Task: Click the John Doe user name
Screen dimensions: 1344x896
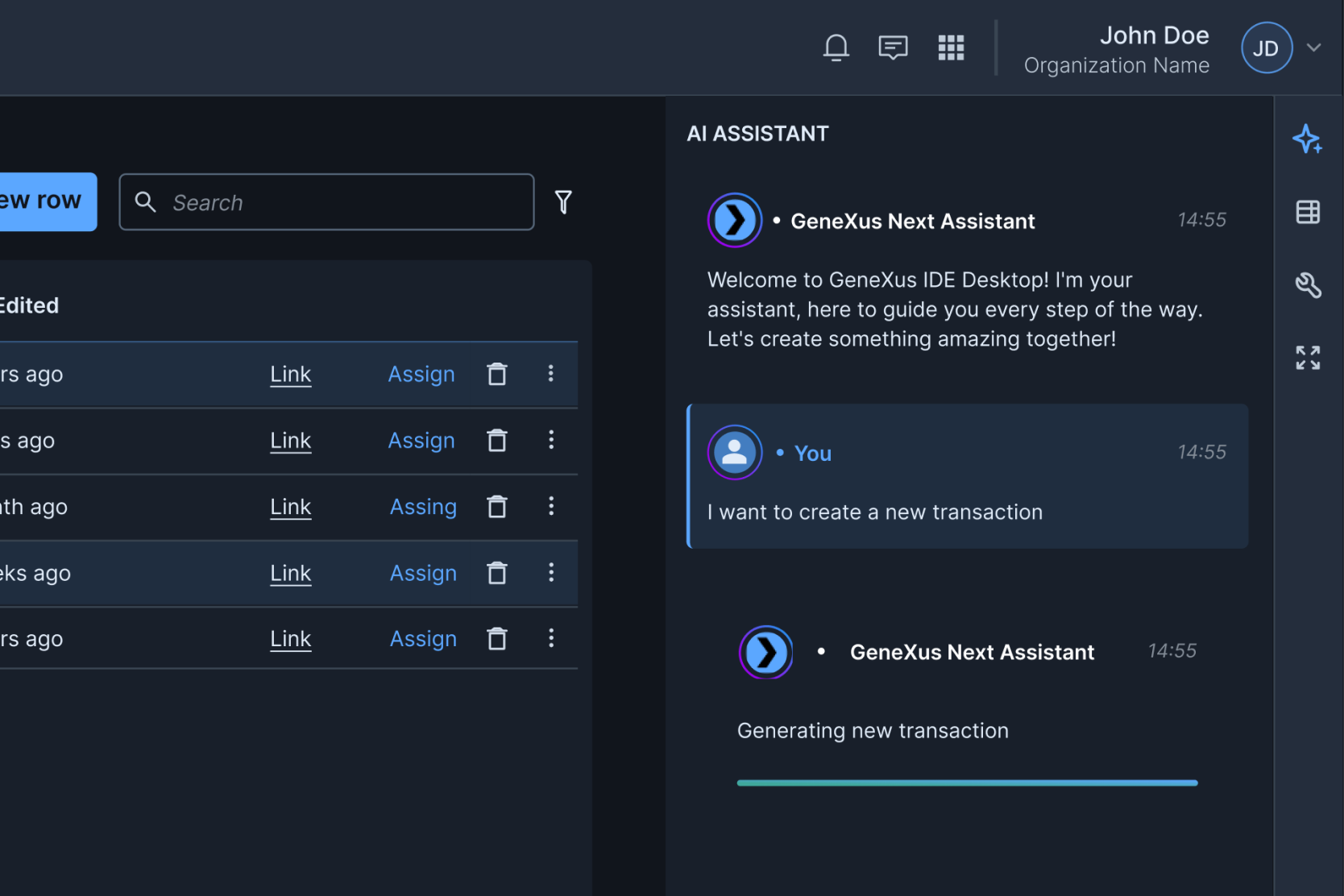Action: pos(1154,35)
